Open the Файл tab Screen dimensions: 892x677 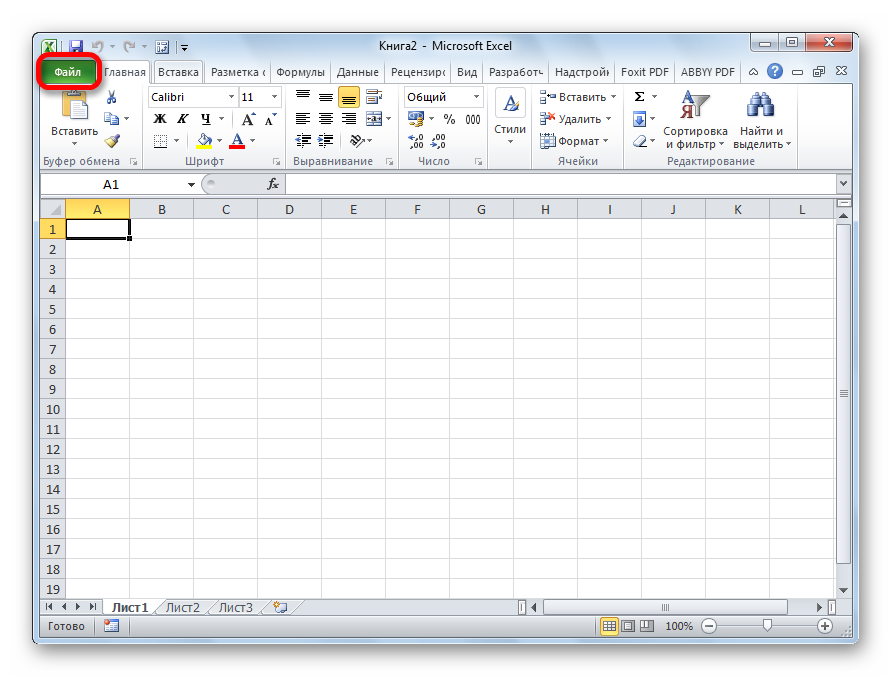(68, 72)
